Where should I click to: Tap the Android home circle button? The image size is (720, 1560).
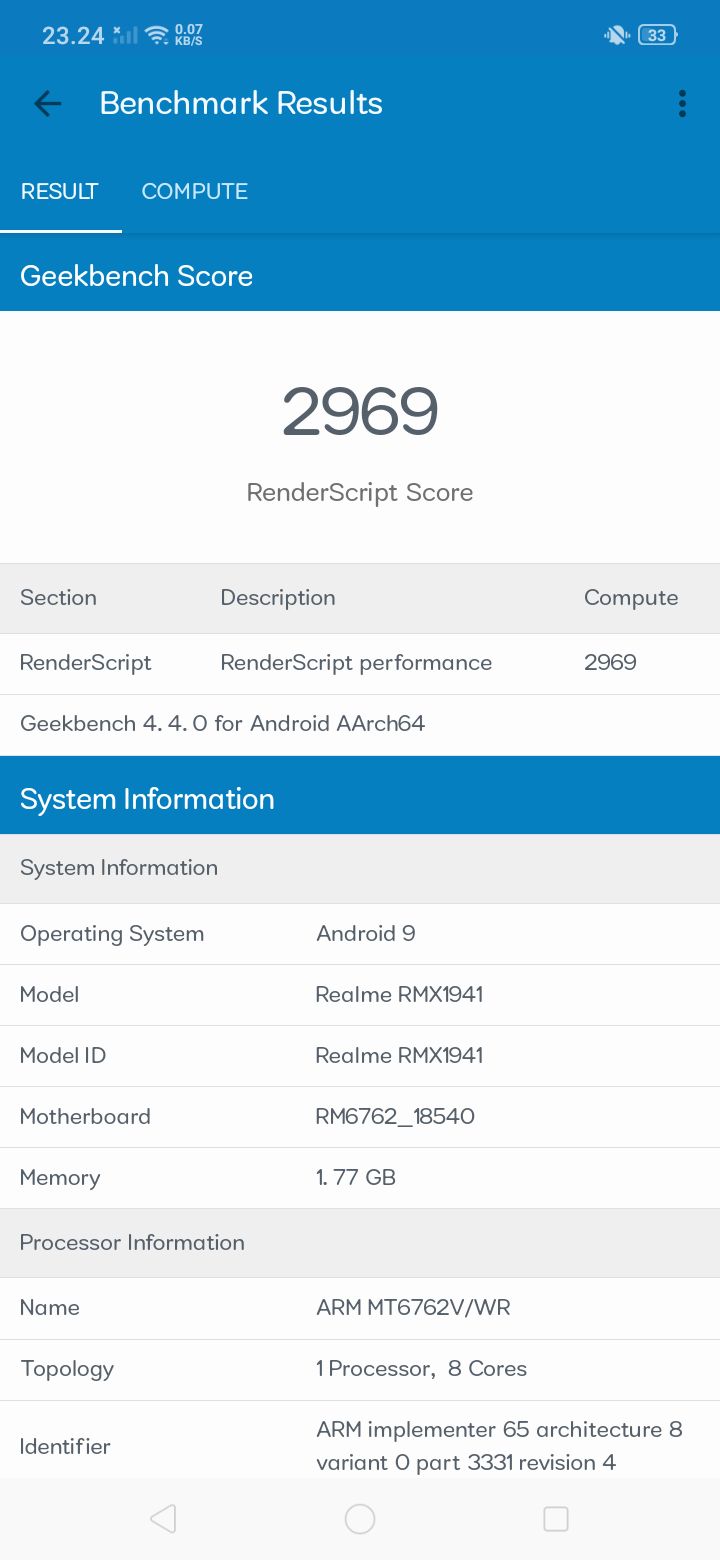[x=360, y=1519]
